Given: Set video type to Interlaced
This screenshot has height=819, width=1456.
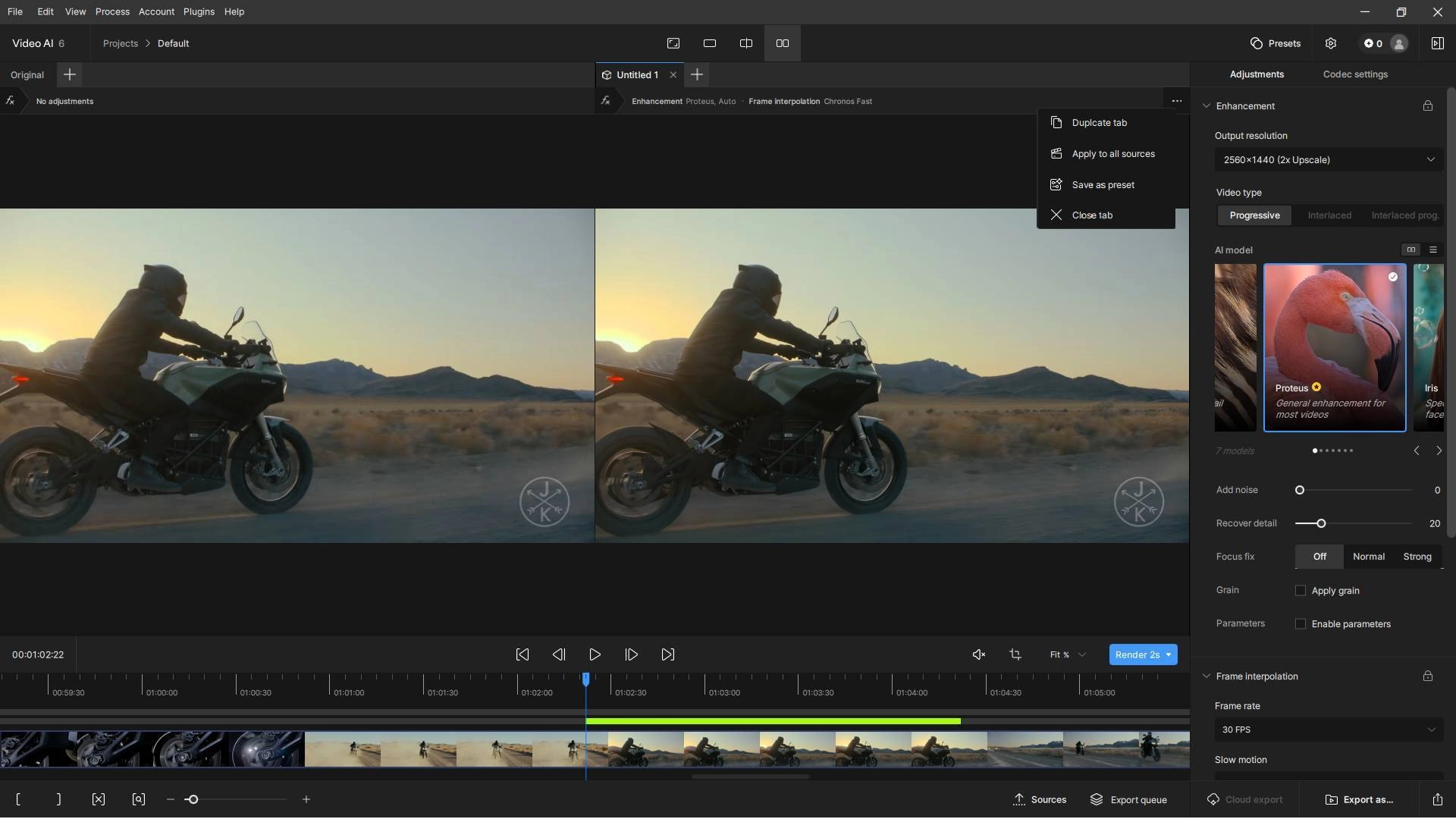Looking at the screenshot, I should [x=1329, y=215].
